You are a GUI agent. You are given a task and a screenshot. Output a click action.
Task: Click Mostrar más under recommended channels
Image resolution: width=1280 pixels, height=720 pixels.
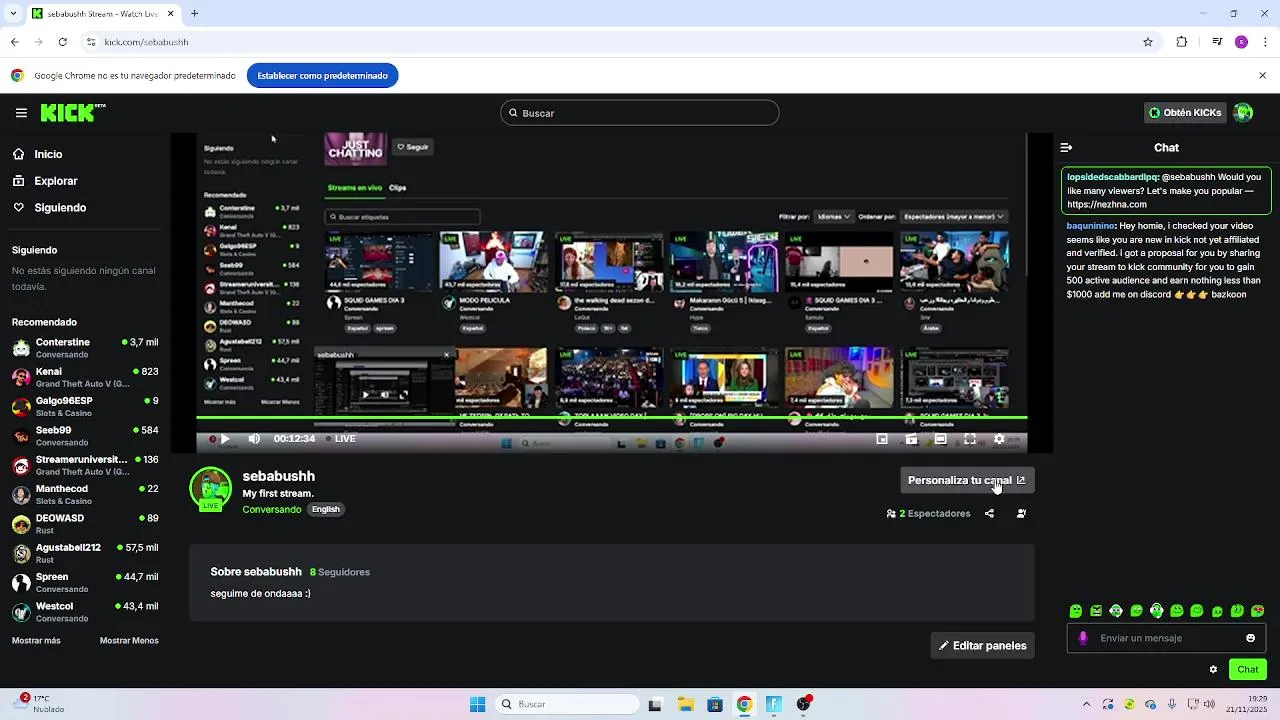tap(36, 641)
